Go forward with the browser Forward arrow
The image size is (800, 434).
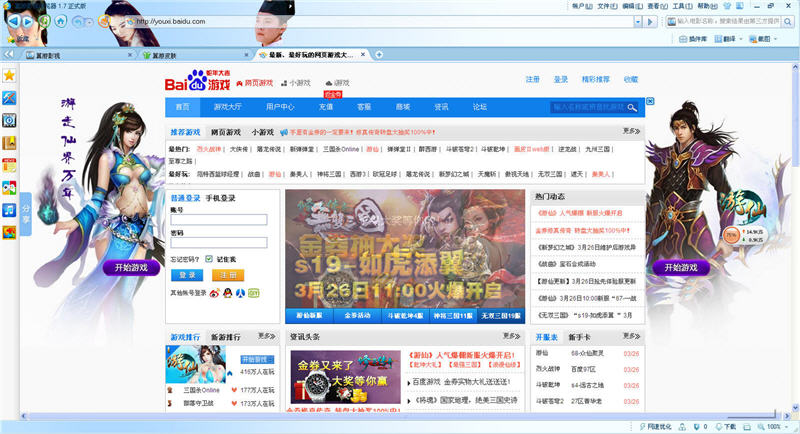coord(28,21)
